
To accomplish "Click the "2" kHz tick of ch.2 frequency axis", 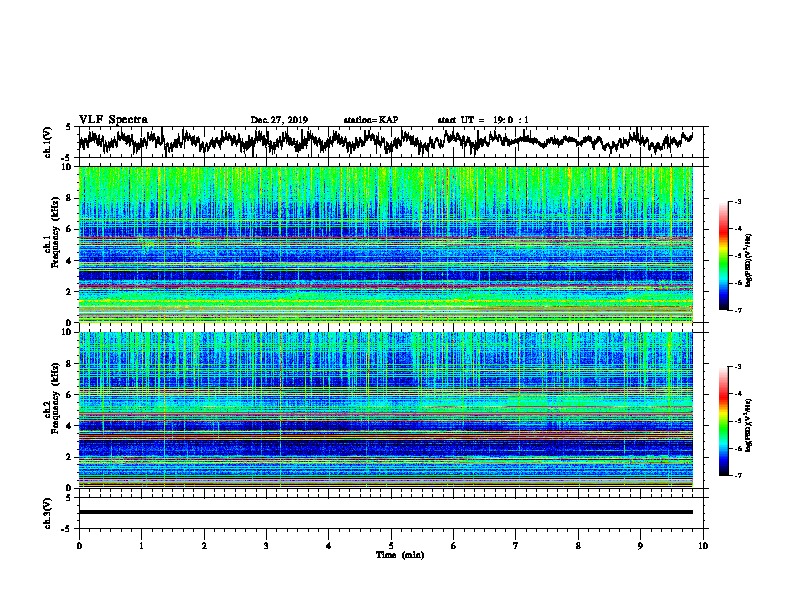I will point(69,457).
